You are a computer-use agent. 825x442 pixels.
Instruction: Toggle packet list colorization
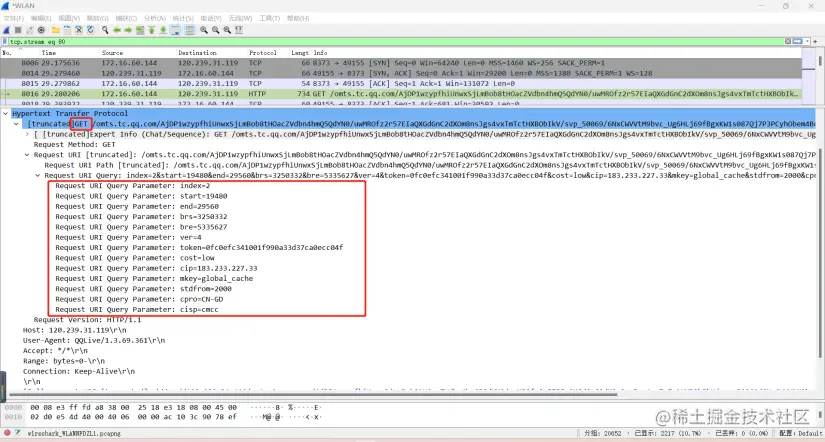[189, 30]
